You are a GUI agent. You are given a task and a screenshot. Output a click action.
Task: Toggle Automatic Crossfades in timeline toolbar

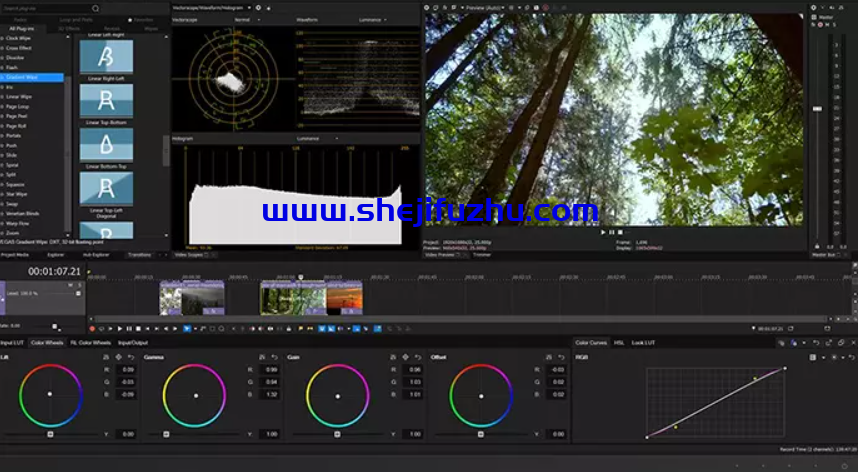click(x=331, y=329)
